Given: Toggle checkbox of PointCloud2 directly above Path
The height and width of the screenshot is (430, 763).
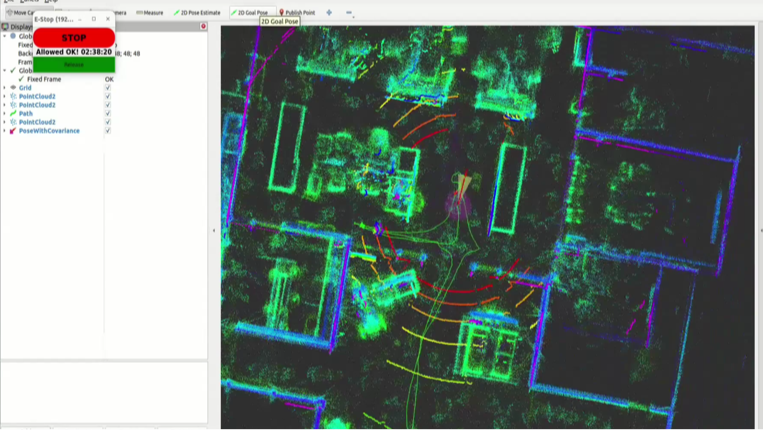Looking at the screenshot, I should 108,105.
